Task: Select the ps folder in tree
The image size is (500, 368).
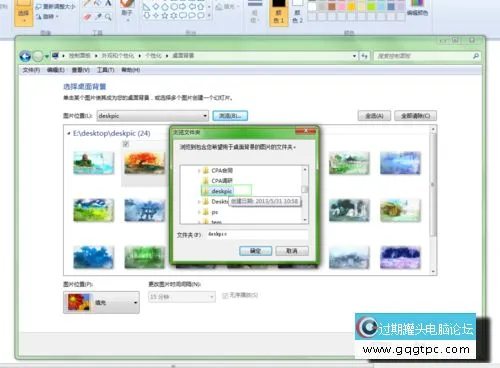Action: pyautogui.click(x=215, y=212)
